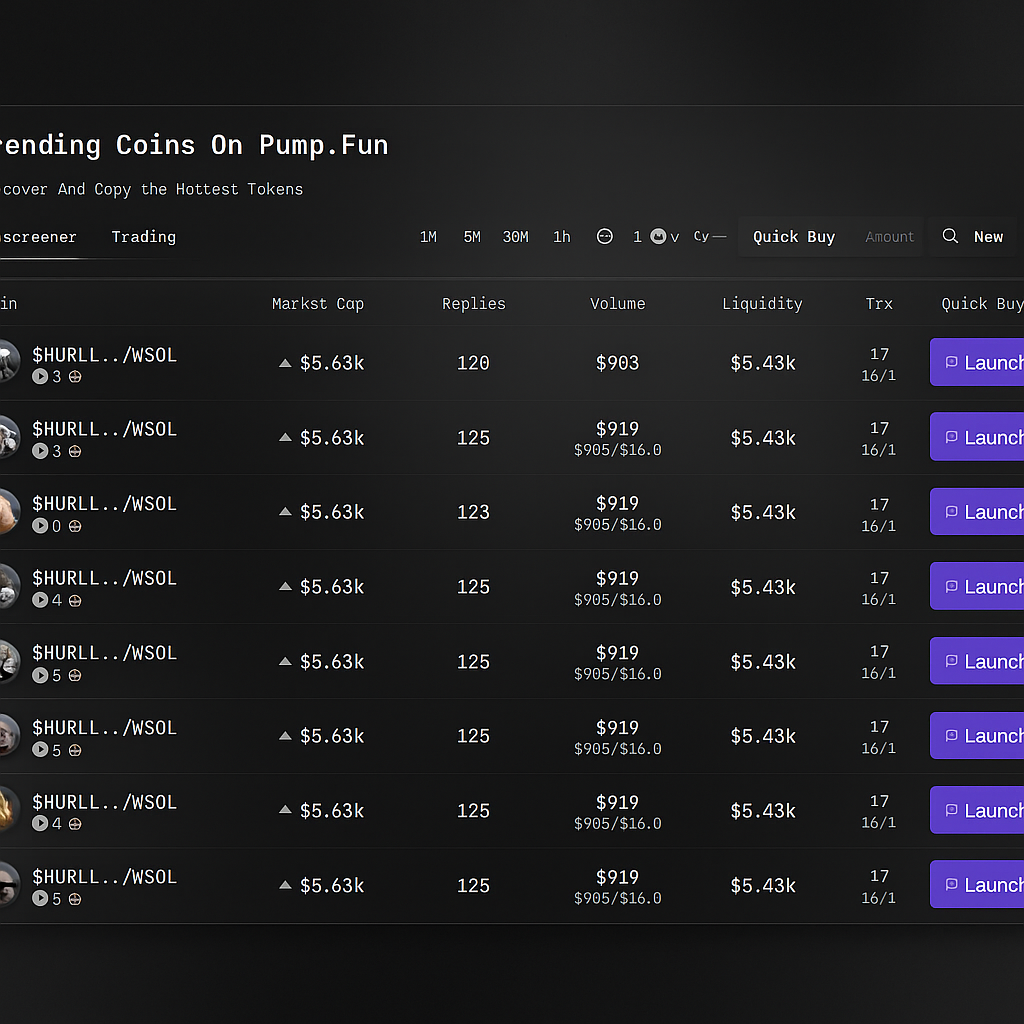Click '$HURLL../WSOL' in the 120-replies row

coord(104,355)
